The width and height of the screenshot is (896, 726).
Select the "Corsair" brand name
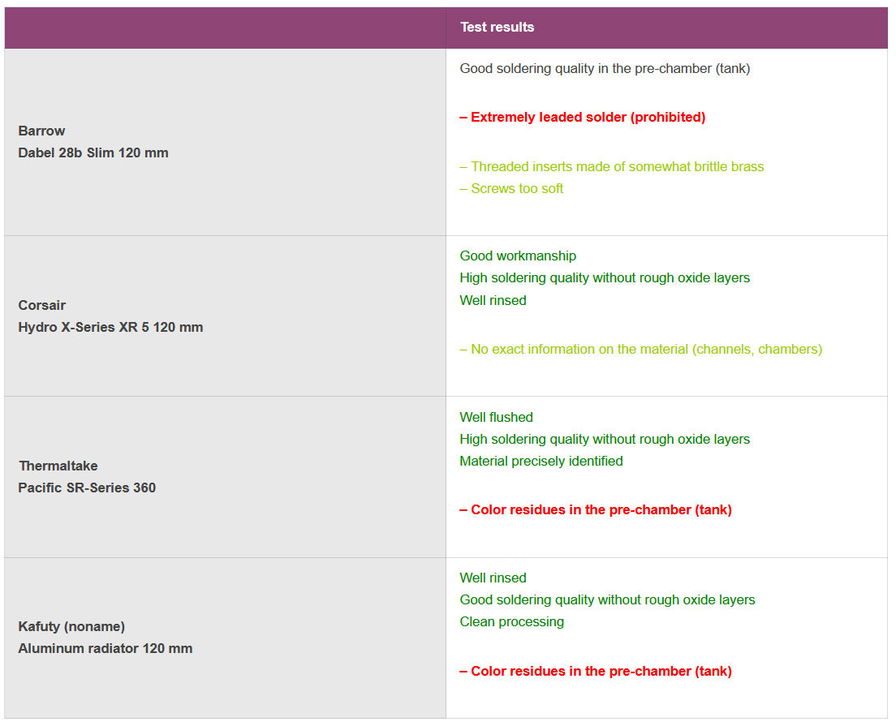(42, 305)
